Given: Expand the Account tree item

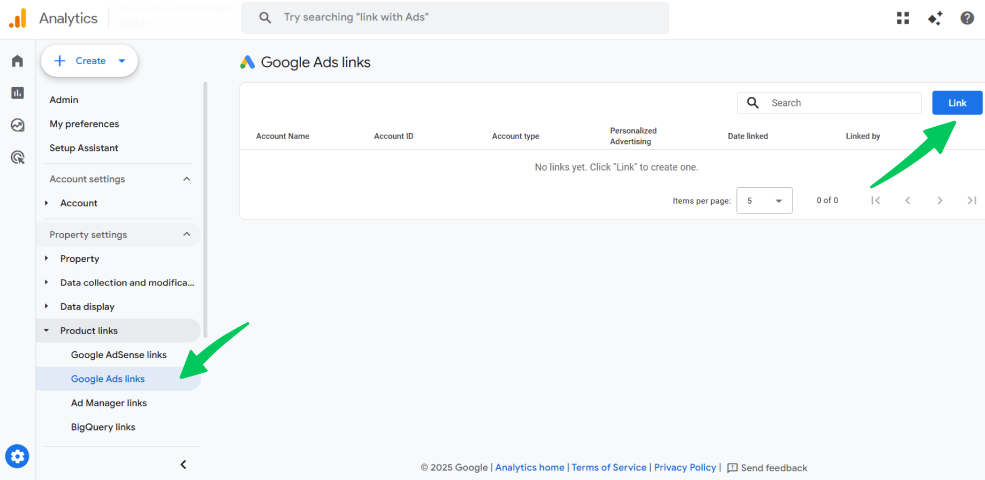Looking at the screenshot, I should tap(46, 203).
